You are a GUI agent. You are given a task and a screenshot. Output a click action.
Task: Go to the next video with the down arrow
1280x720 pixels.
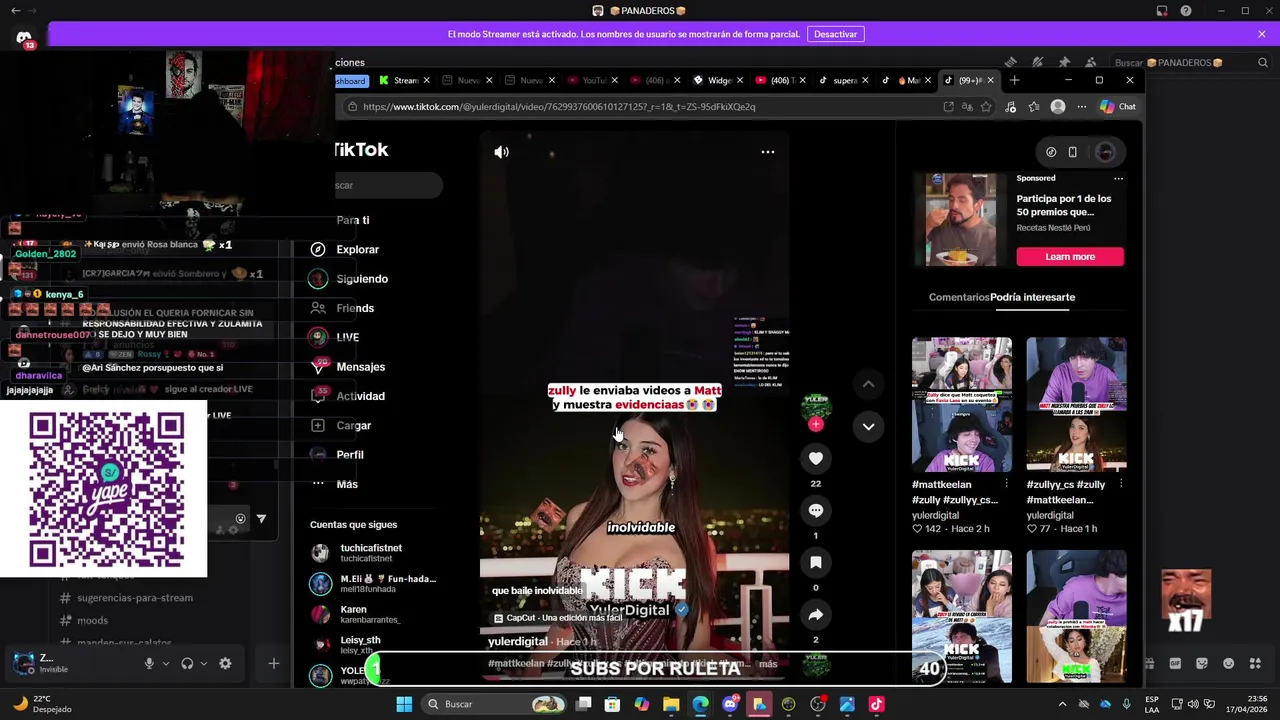click(x=868, y=426)
